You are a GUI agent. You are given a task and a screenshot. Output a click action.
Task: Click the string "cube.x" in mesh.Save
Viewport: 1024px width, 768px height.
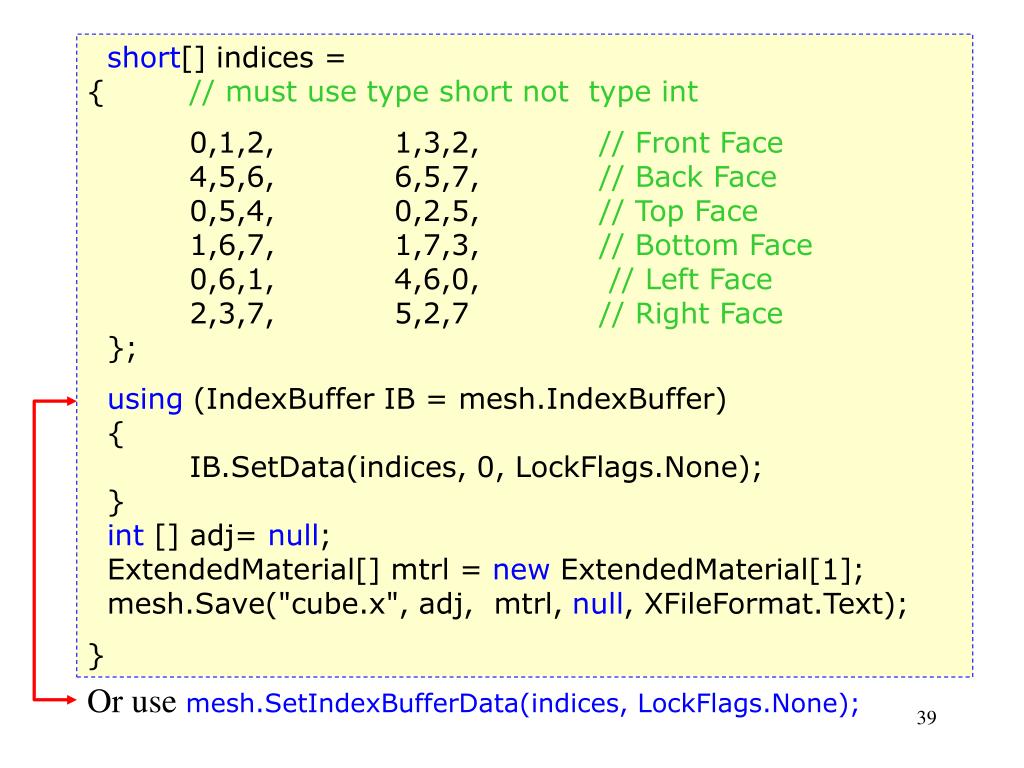[x=339, y=603]
